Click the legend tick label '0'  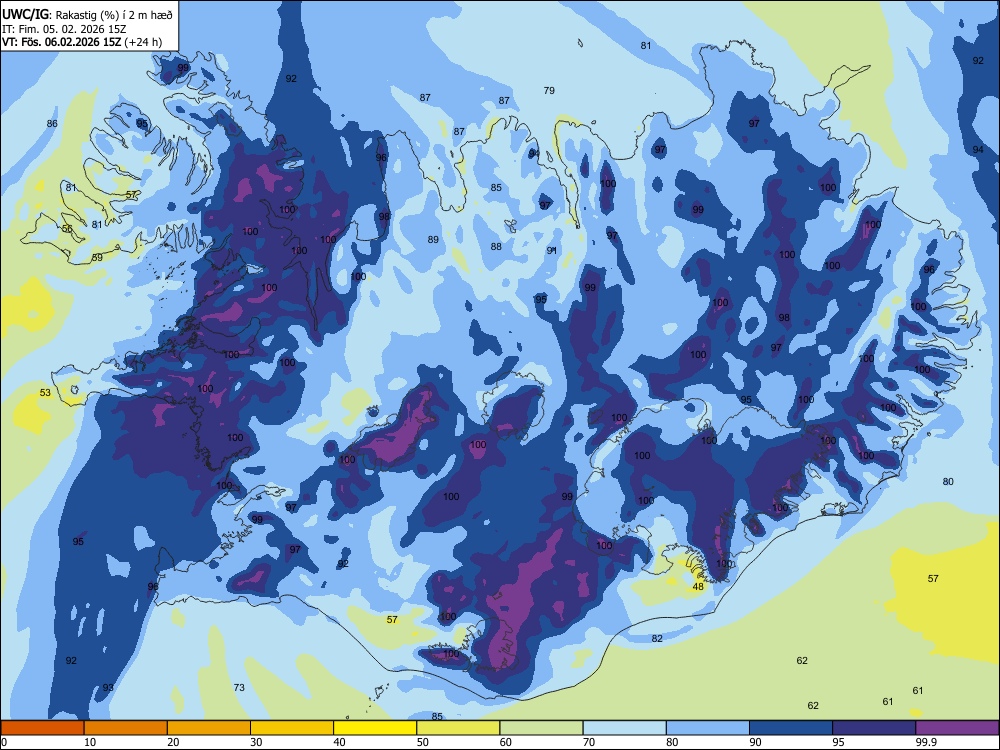click(4, 742)
